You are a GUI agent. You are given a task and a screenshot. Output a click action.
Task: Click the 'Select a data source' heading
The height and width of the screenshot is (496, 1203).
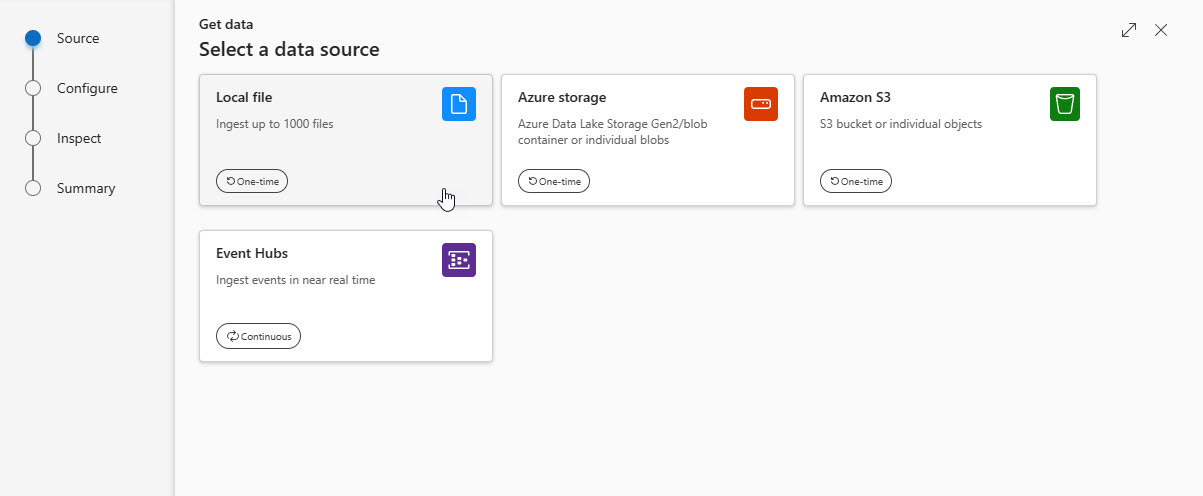[x=289, y=49]
